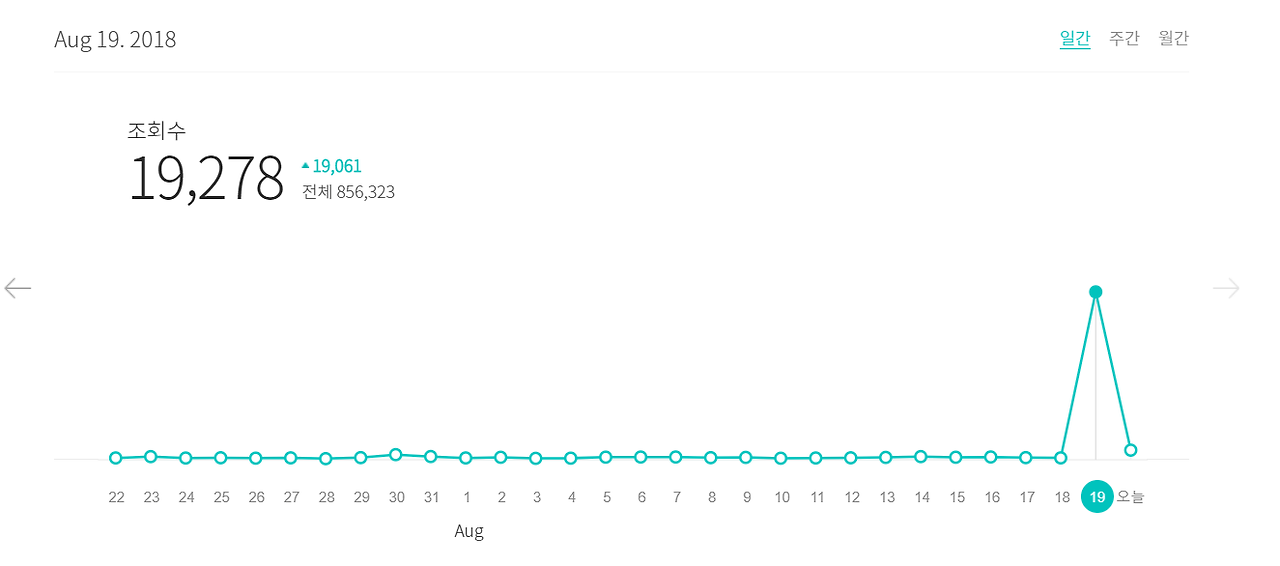
Task: Click date label 18 on the axis
Action: coord(1062,497)
